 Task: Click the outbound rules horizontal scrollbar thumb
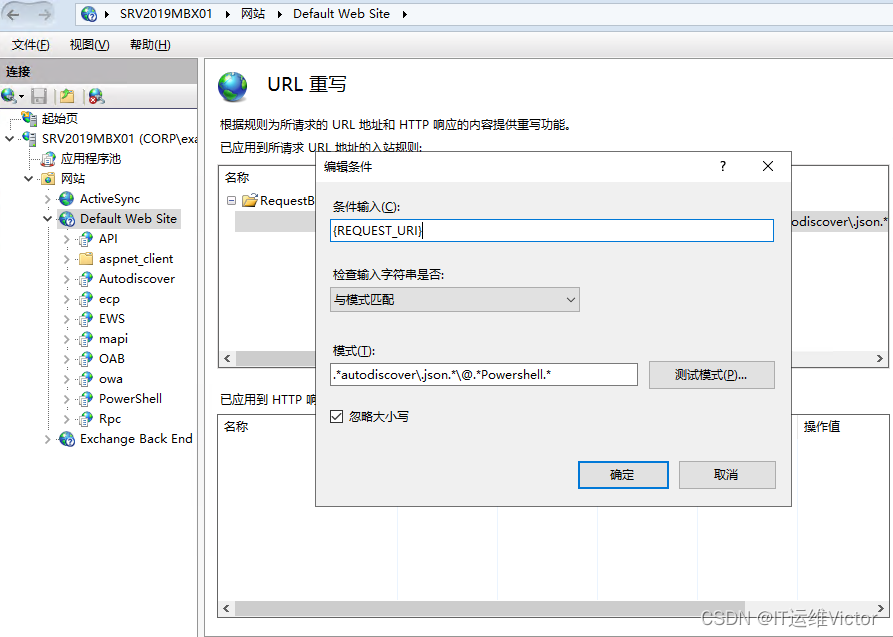pyautogui.click(x=490, y=609)
